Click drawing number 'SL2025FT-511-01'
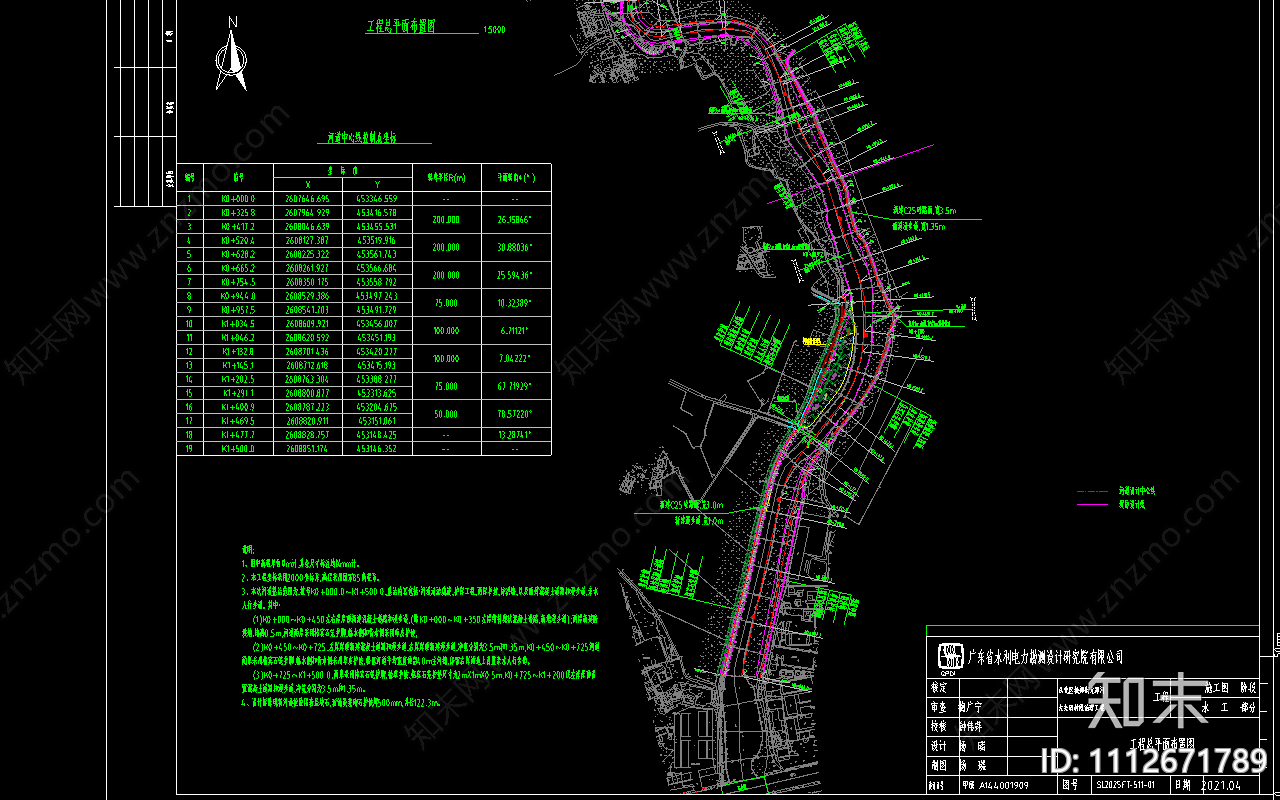 click(1127, 785)
